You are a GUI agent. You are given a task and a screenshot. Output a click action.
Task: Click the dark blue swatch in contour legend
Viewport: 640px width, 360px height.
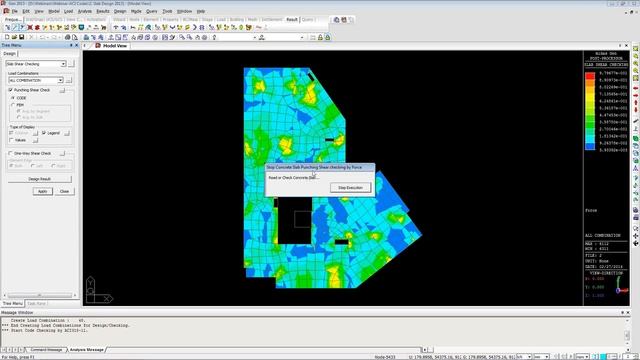pos(590,147)
